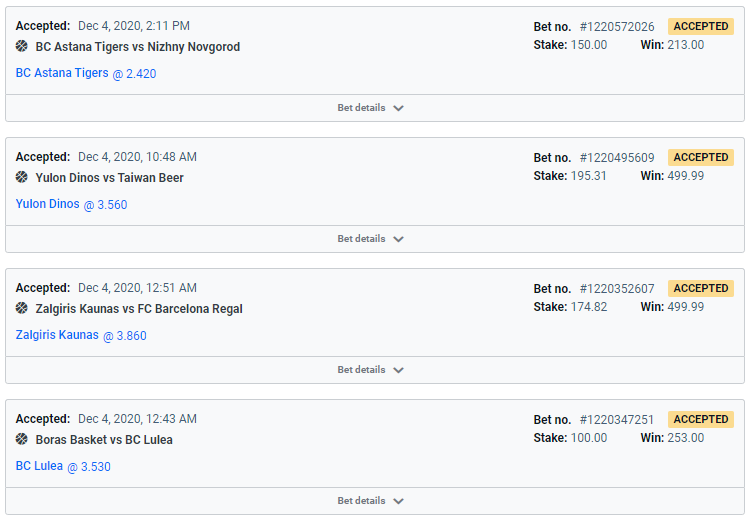Click ACCEPTED badge on bet #1220347251
Screen dimensions: 754x521
point(700,419)
